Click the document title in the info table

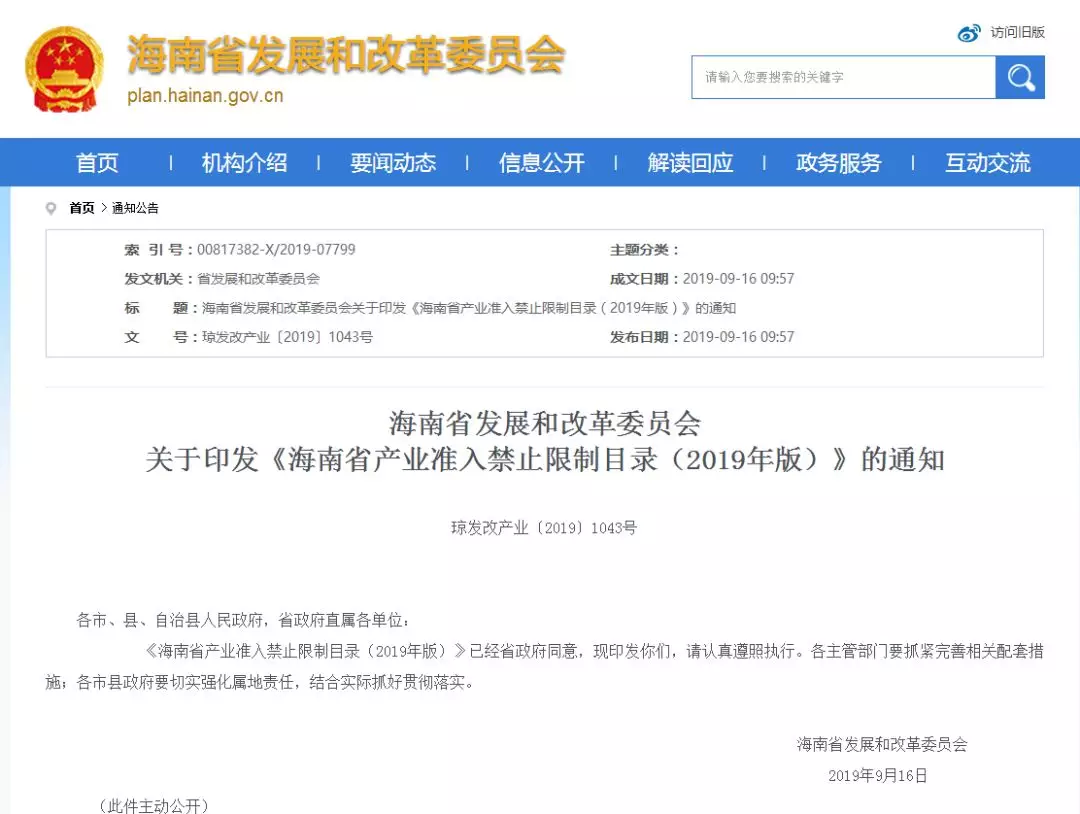[x=468, y=308]
